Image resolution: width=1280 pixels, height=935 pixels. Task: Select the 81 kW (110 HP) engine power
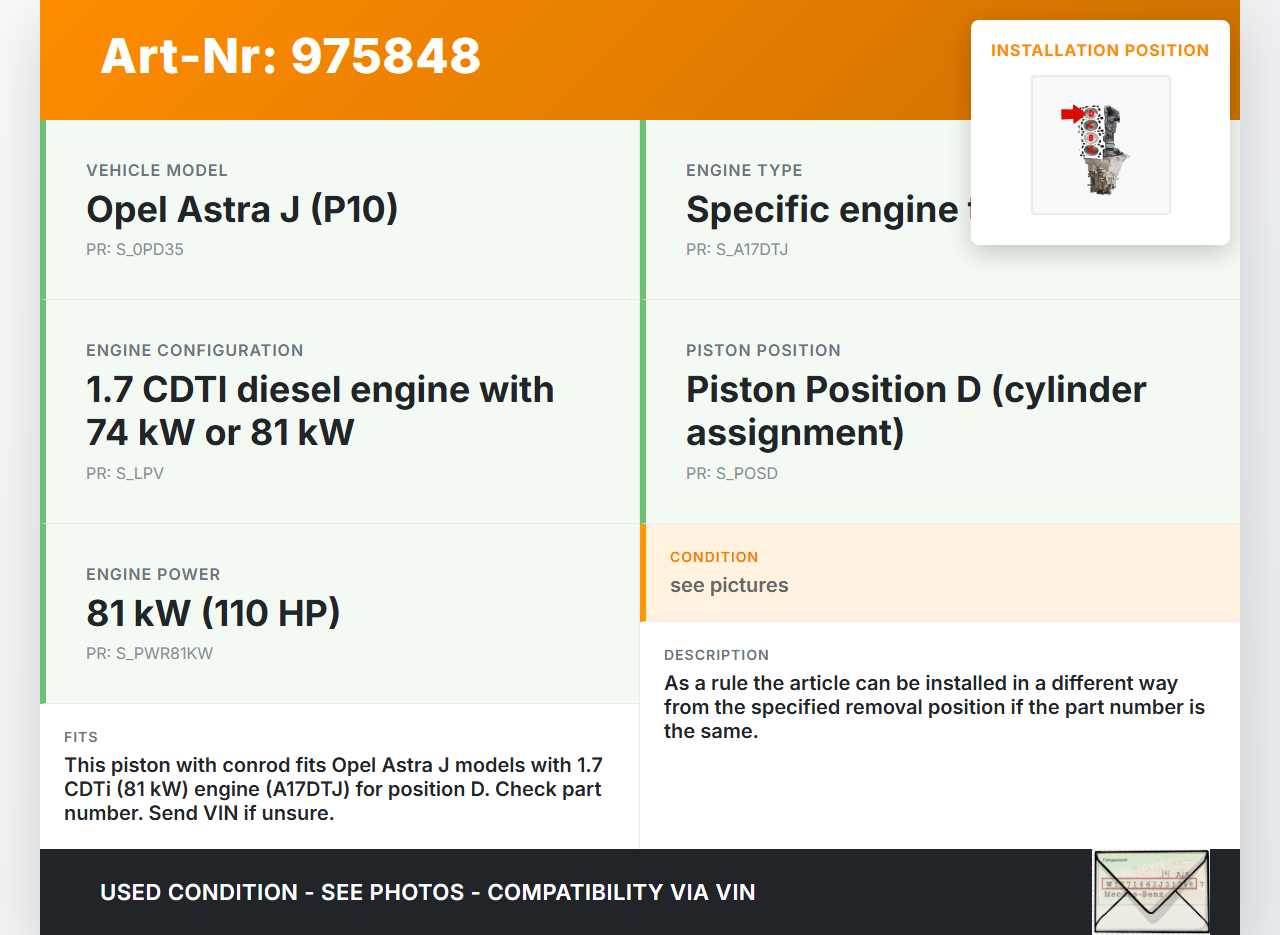pos(213,613)
